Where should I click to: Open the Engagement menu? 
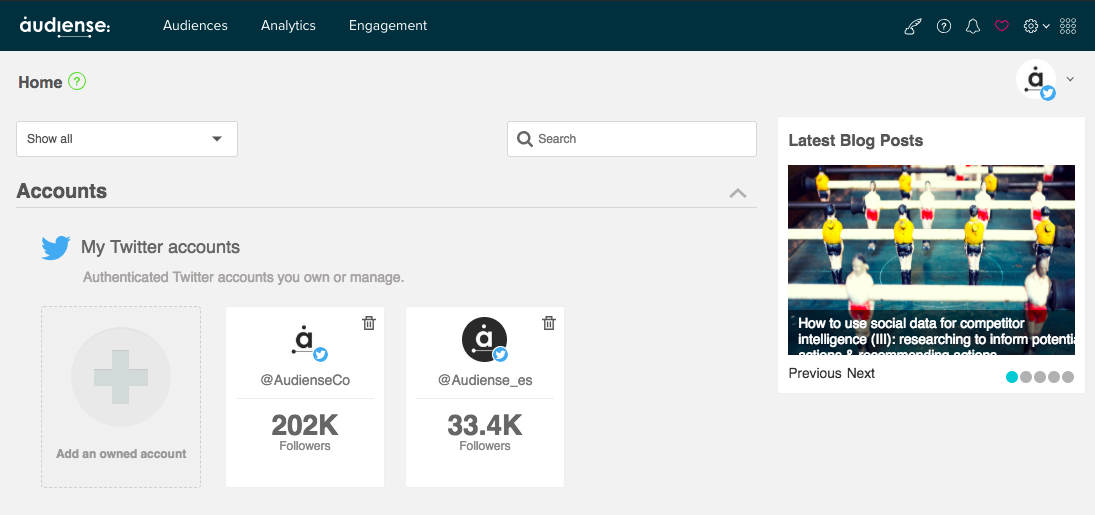pos(388,26)
